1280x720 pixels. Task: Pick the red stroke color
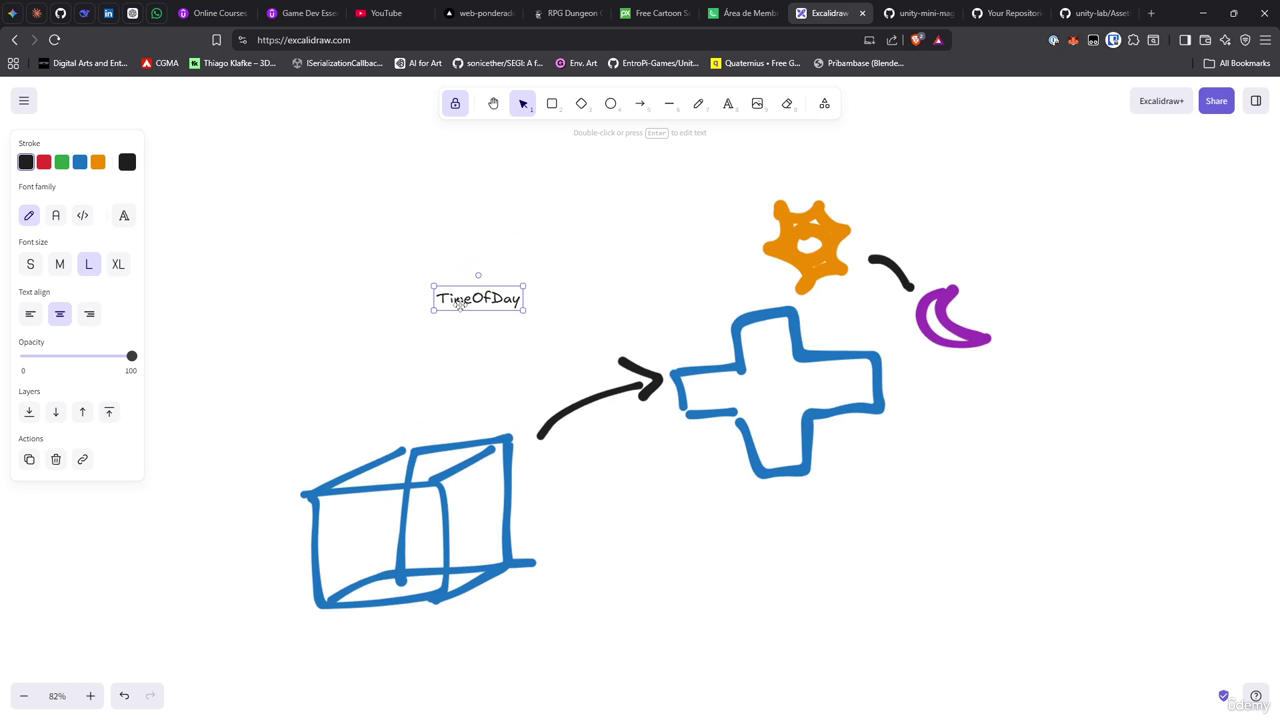44,162
